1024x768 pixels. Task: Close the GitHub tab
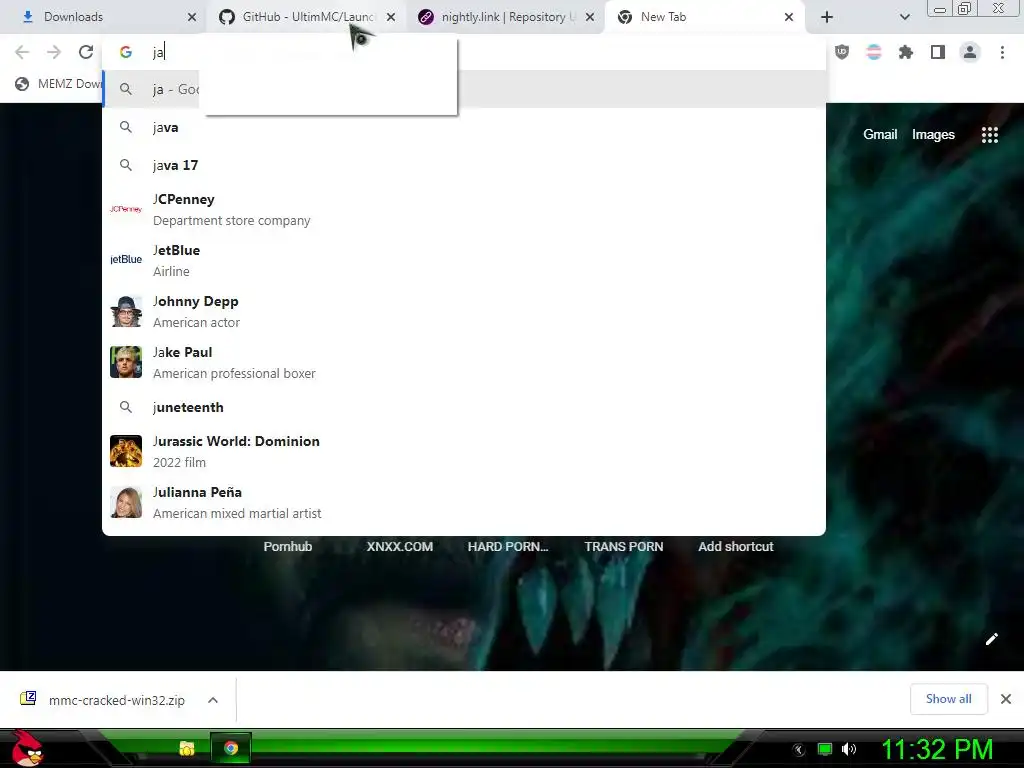pyautogui.click(x=391, y=17)
